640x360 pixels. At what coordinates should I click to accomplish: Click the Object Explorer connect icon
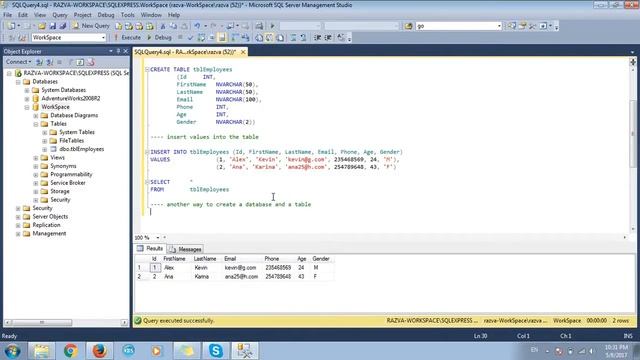click(x=40, y=62)
